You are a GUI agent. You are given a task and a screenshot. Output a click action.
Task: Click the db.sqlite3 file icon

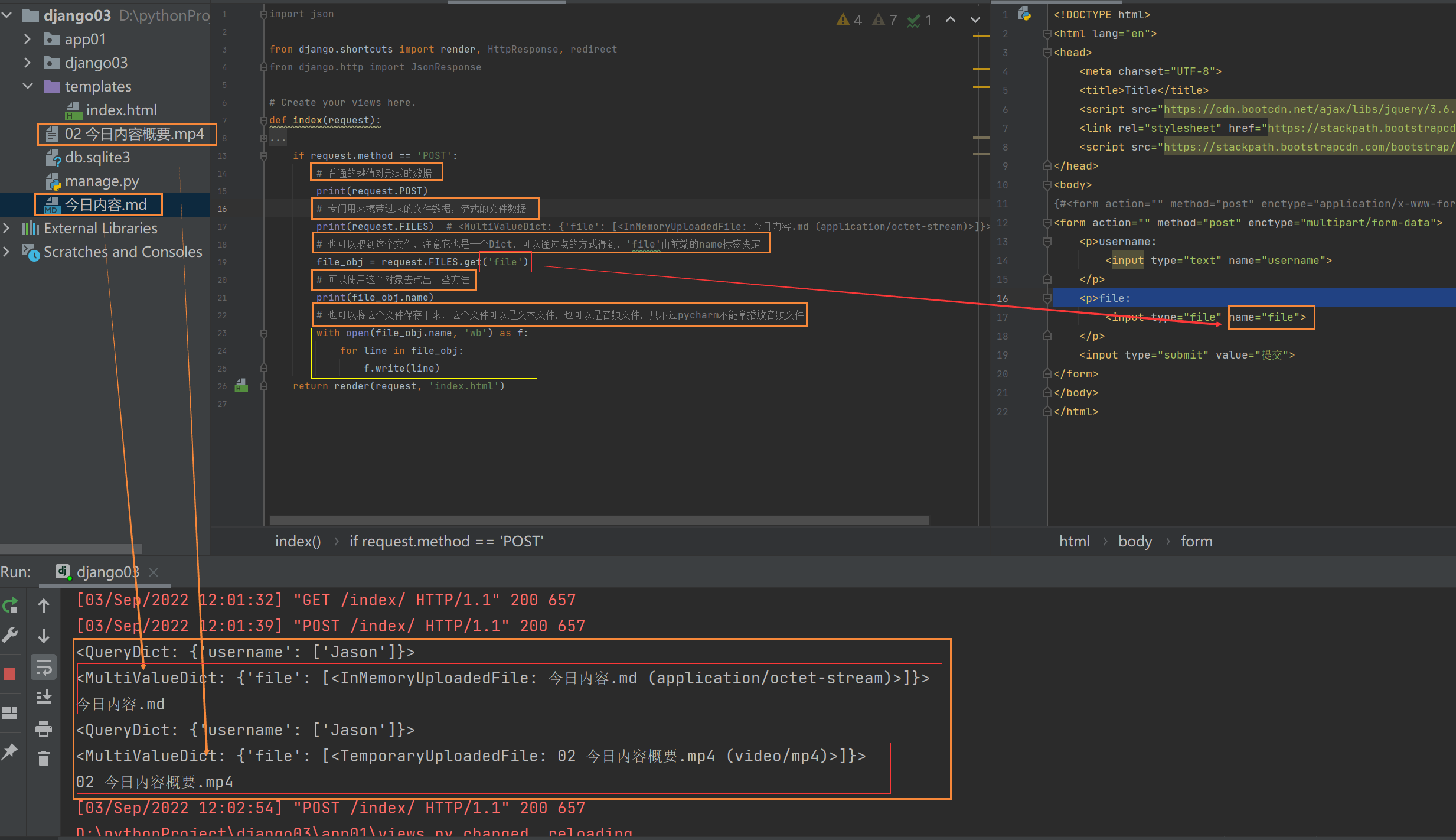(53, 158)
